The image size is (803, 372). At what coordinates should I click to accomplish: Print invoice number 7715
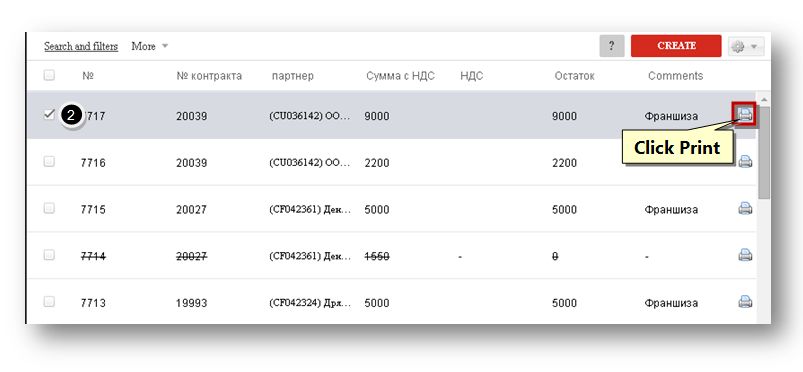pyautogui.click(x=745, y=208)
